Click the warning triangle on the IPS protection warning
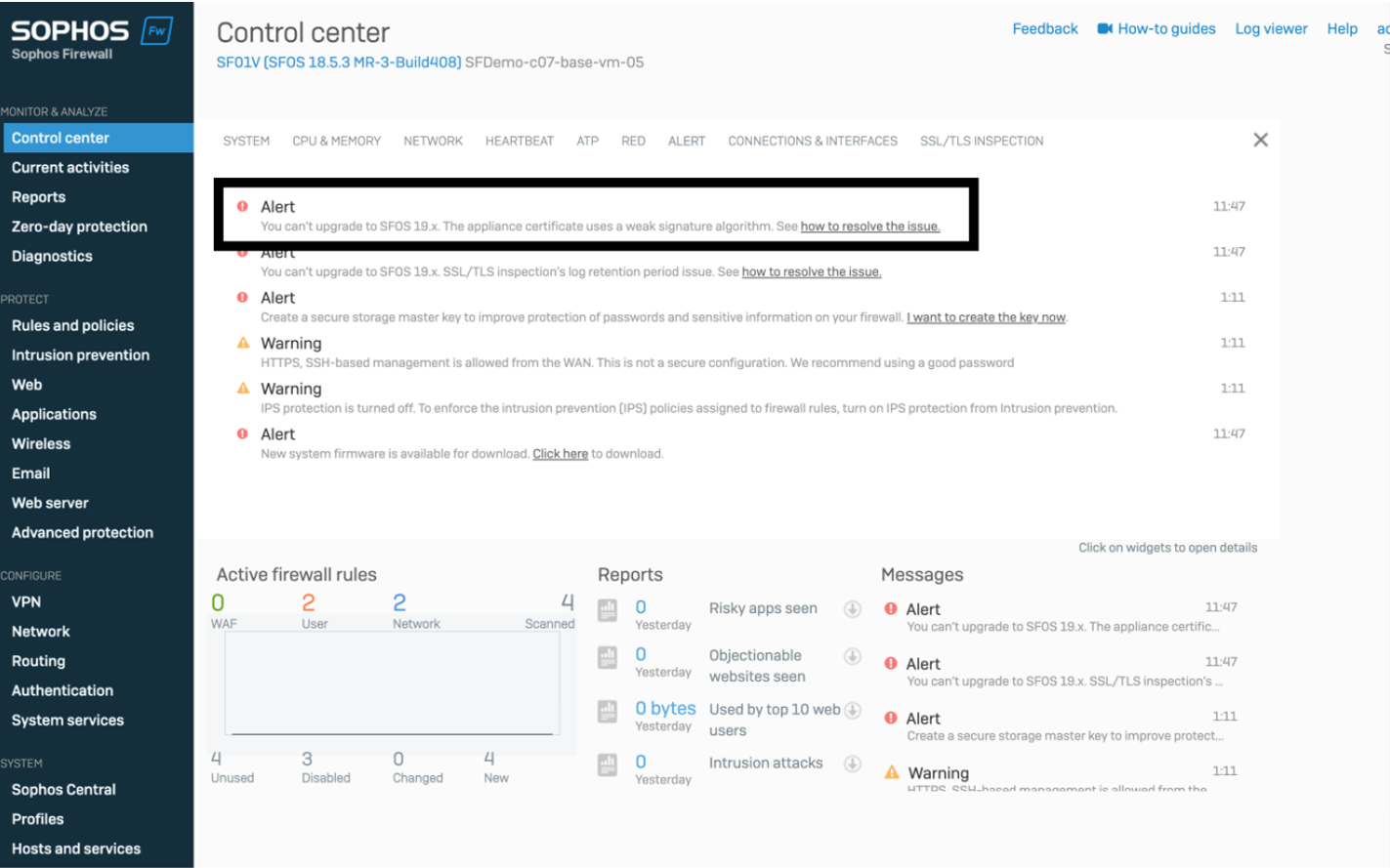 (x=242, y=389)
